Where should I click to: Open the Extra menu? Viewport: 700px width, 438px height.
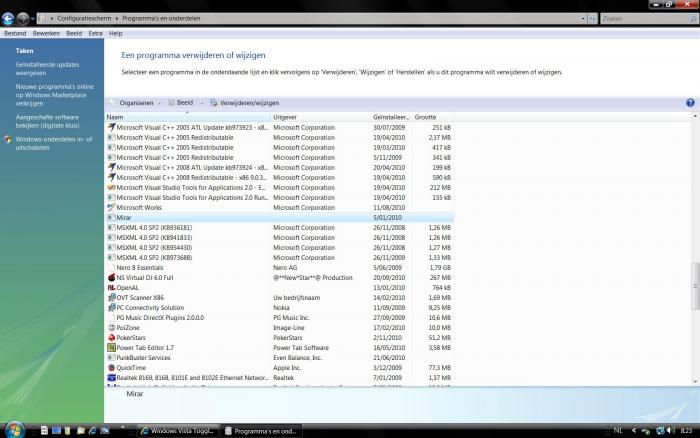[95, 33]
